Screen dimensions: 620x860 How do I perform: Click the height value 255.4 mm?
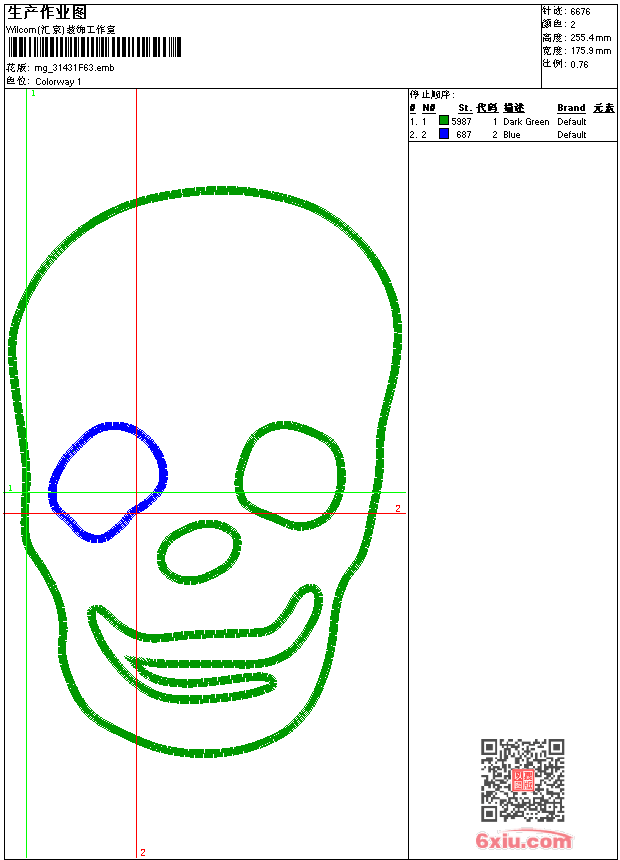pos(590,37)
